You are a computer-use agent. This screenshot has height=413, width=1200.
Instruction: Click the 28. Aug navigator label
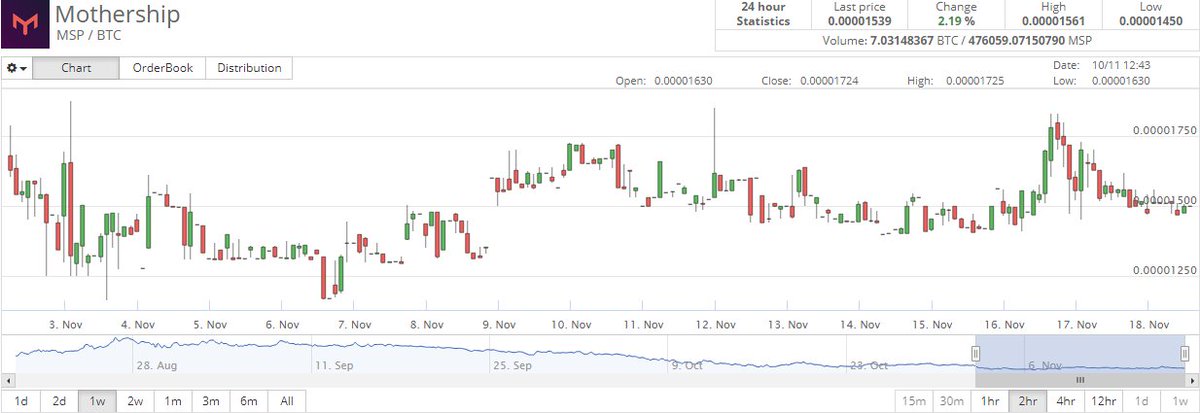[156, 366]
